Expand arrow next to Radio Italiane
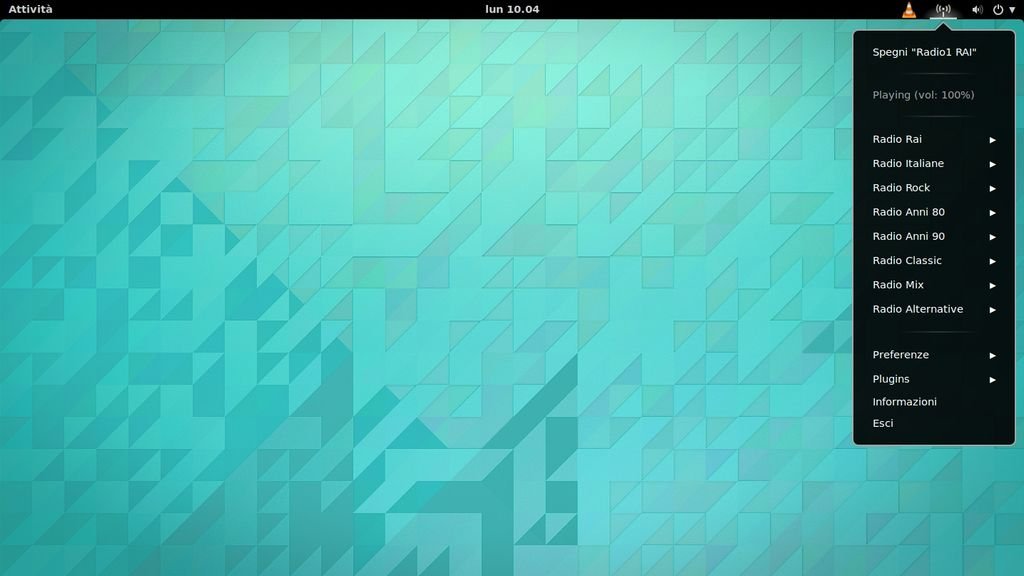The image size is (1024, 576). pyautogui.click(x=992, y=164)
